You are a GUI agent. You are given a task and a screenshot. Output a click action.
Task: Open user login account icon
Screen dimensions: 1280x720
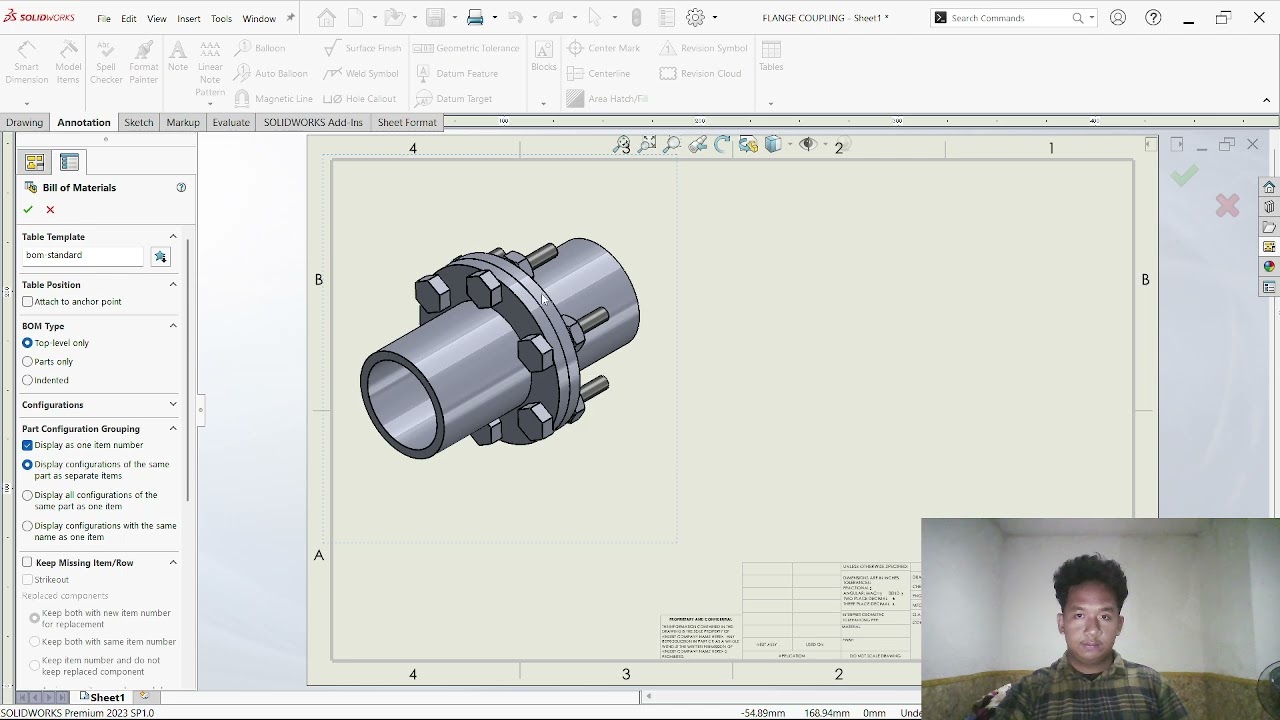[1118, 17]
